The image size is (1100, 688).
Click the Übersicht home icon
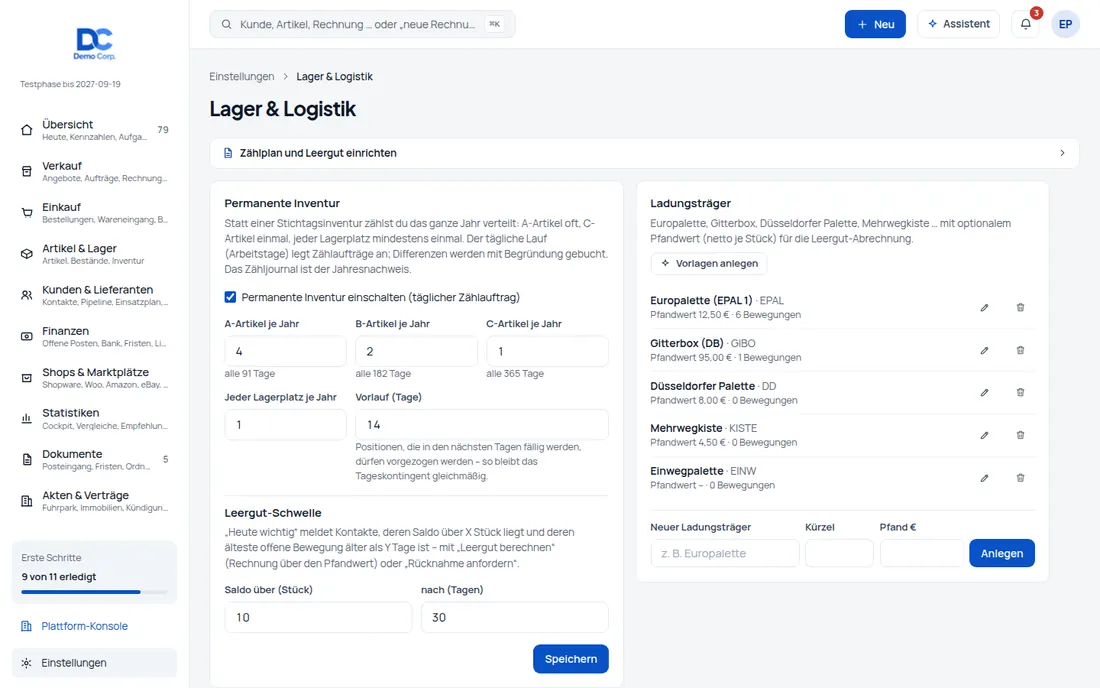click(x=27, y=130)
